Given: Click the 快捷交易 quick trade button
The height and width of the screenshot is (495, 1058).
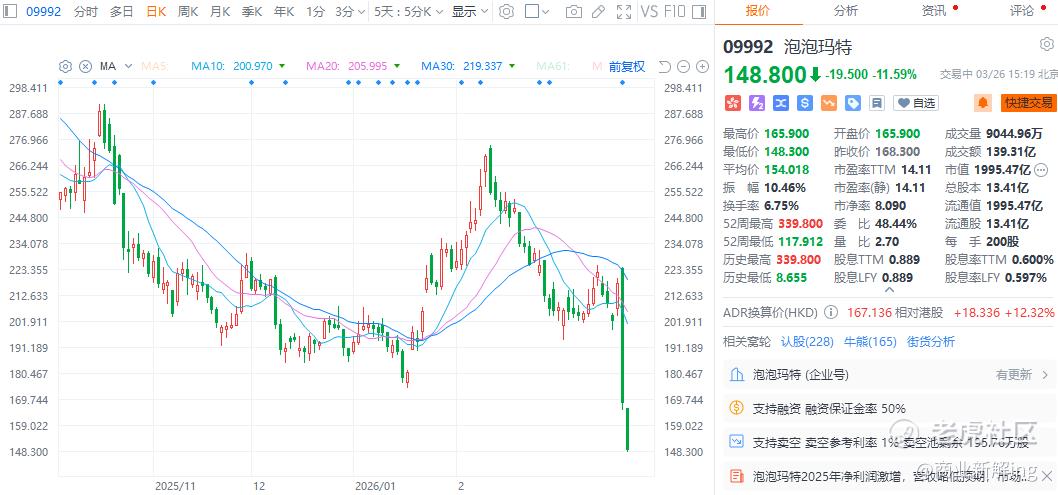Looking at the screenshot, I should [1029, 103].
